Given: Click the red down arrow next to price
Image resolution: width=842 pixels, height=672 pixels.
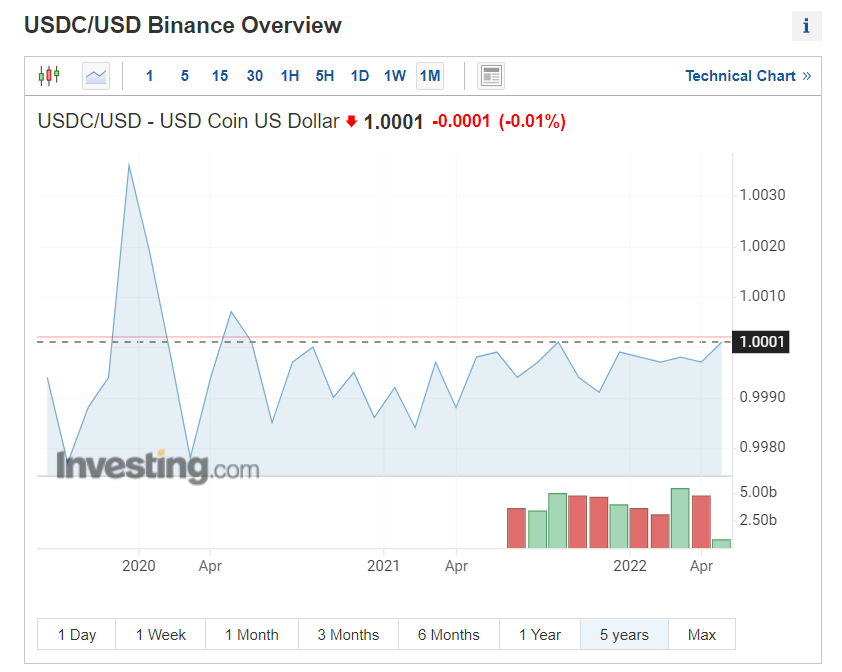Looking at the screenshot, I should click(x=352, y=121).
